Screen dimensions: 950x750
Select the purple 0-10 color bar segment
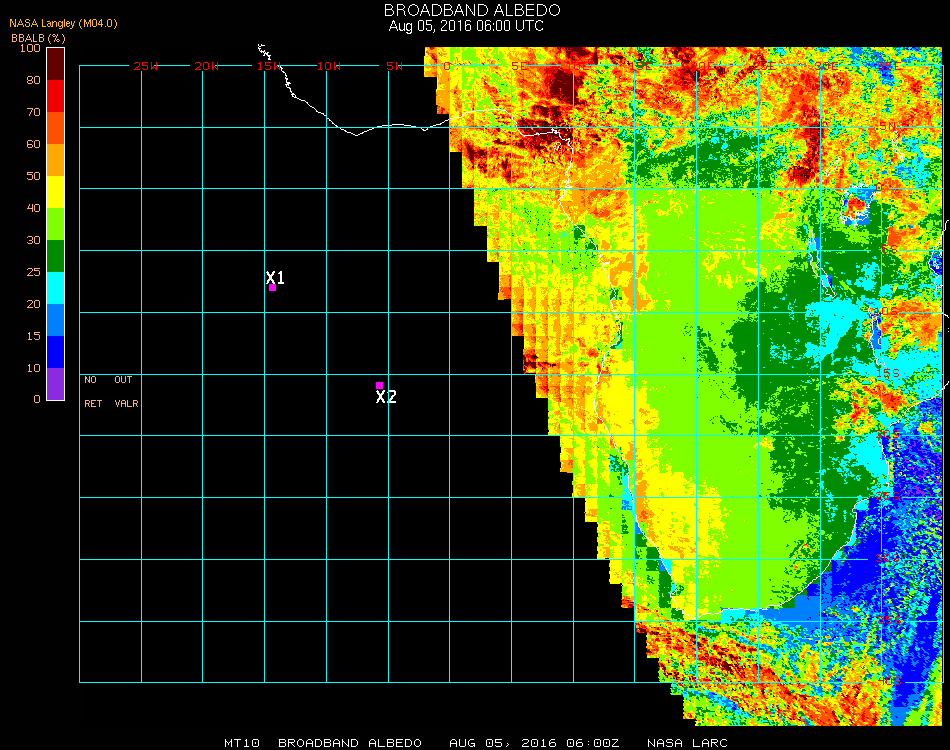[x=55, y=384]
